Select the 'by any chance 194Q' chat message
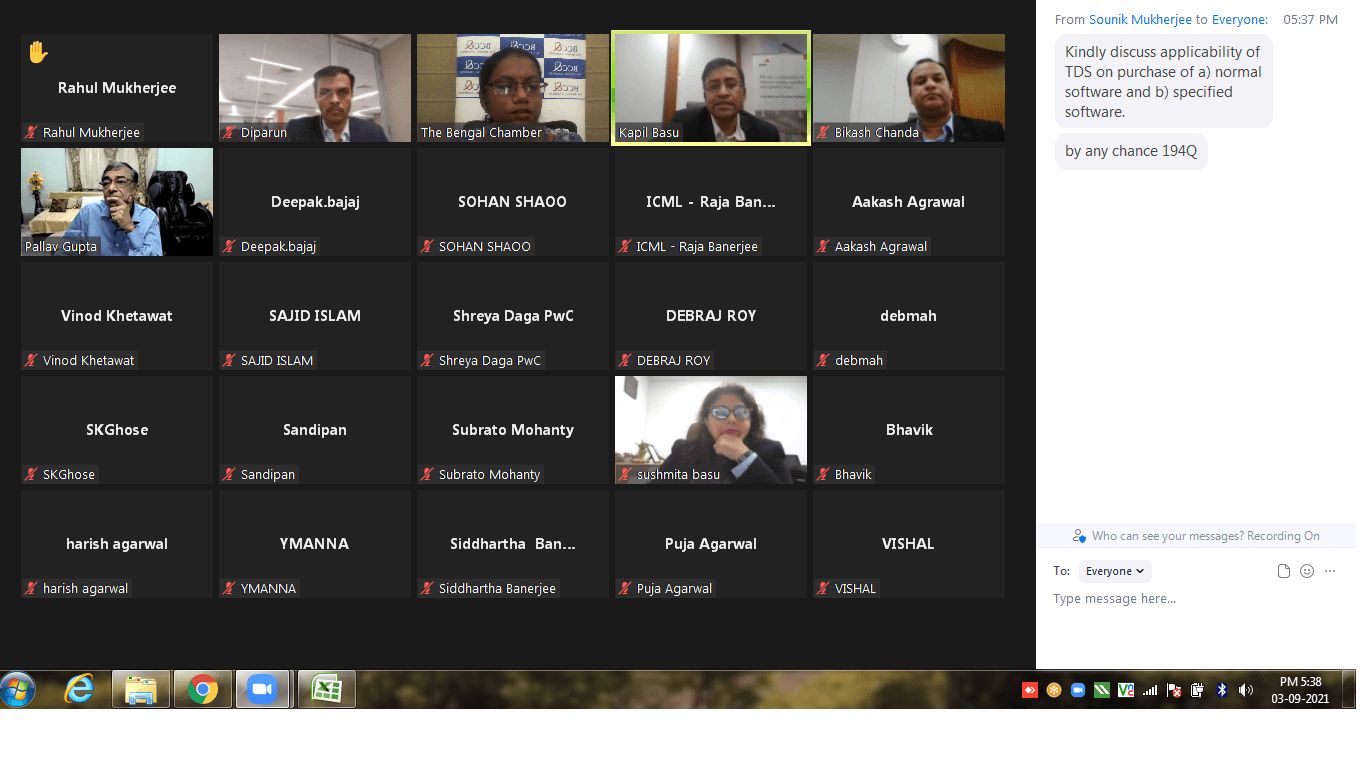Screen dimensions: 1366x768 1131,151
